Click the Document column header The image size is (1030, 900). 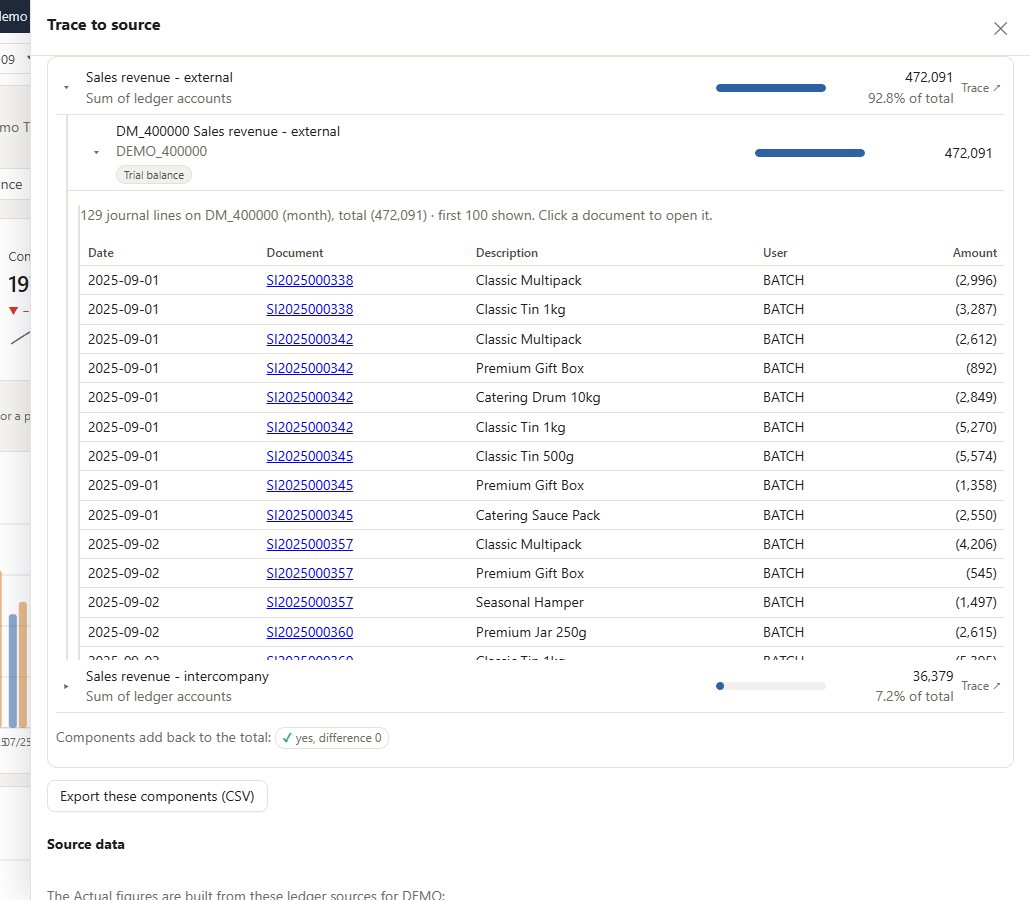pyautogui.click(x=294, y=253)
